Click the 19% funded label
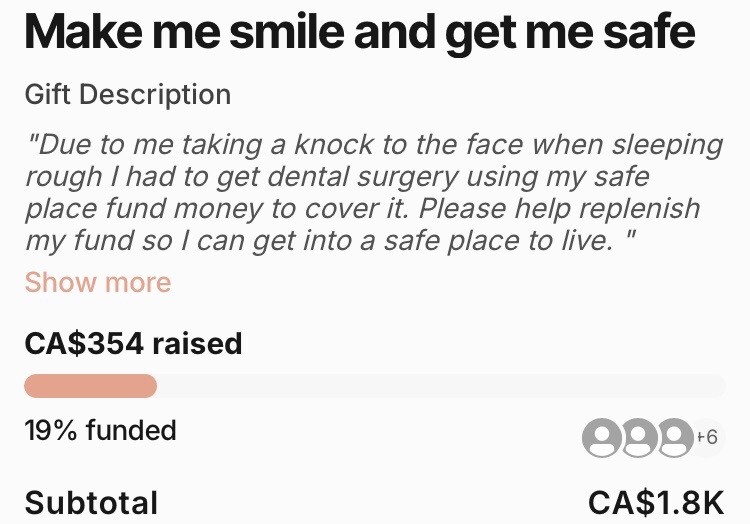 click(x=100, y=431)
